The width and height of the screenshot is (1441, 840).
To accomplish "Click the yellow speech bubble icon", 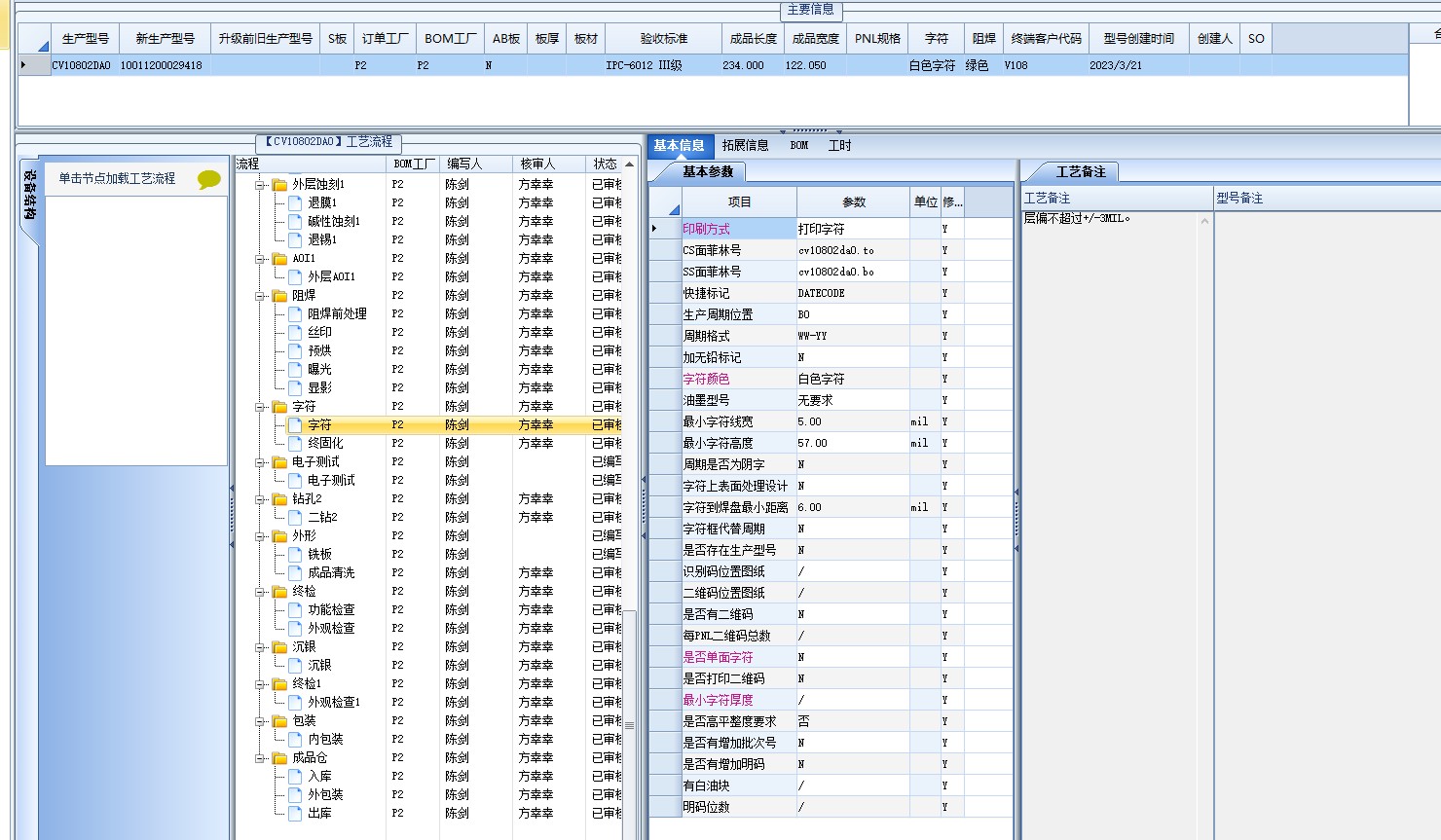I will (209, 179).
